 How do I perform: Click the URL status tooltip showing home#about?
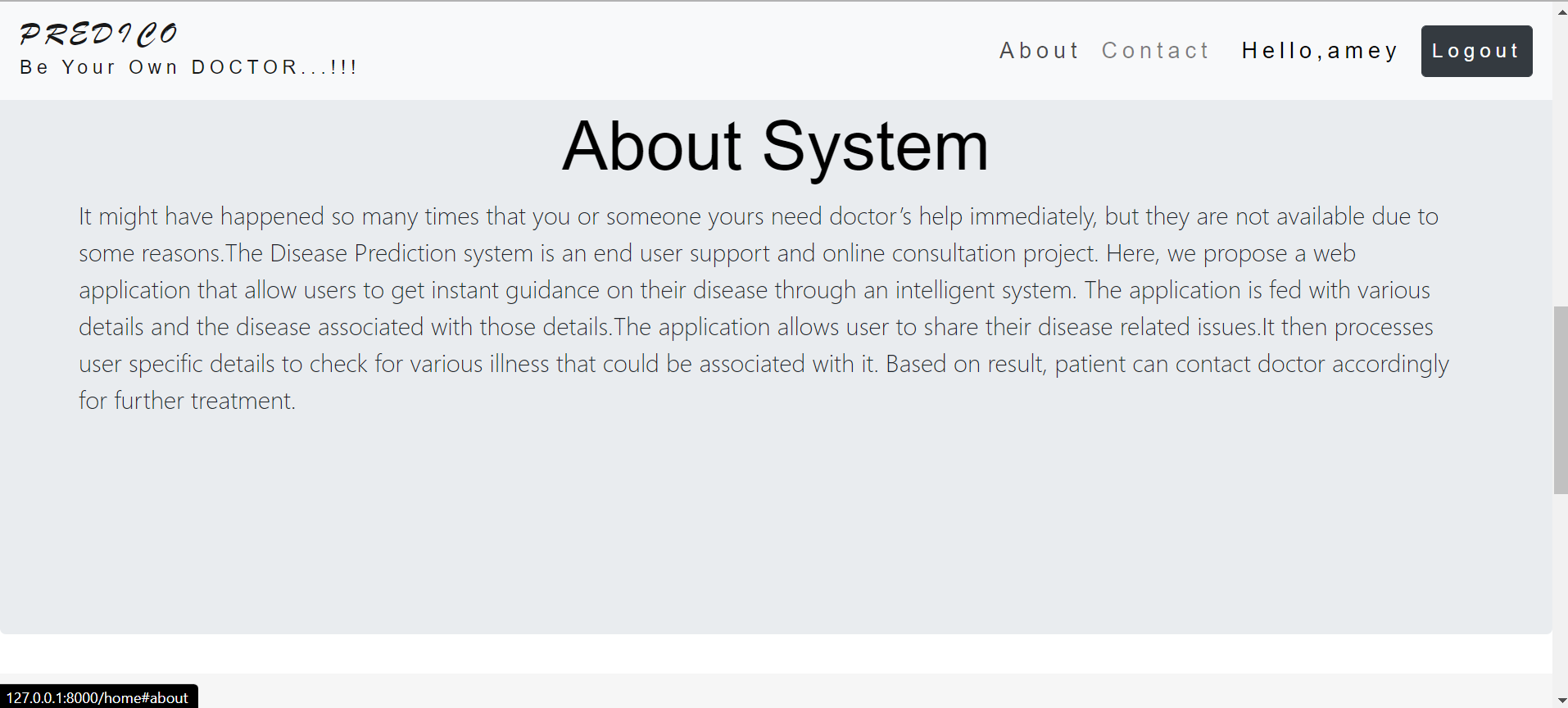click(x=97, y=697)
